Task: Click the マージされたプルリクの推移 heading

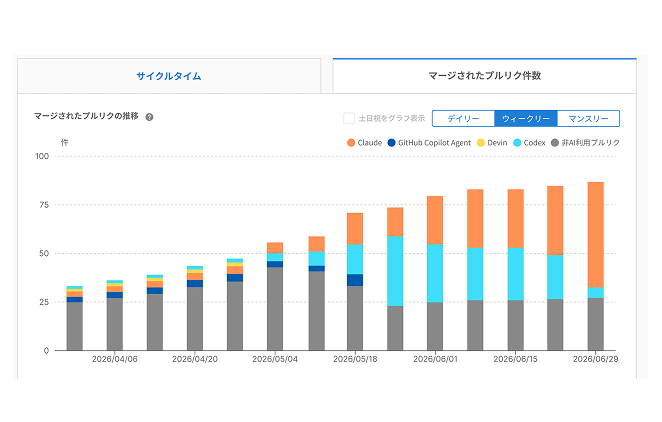Action: pos(86,116)
